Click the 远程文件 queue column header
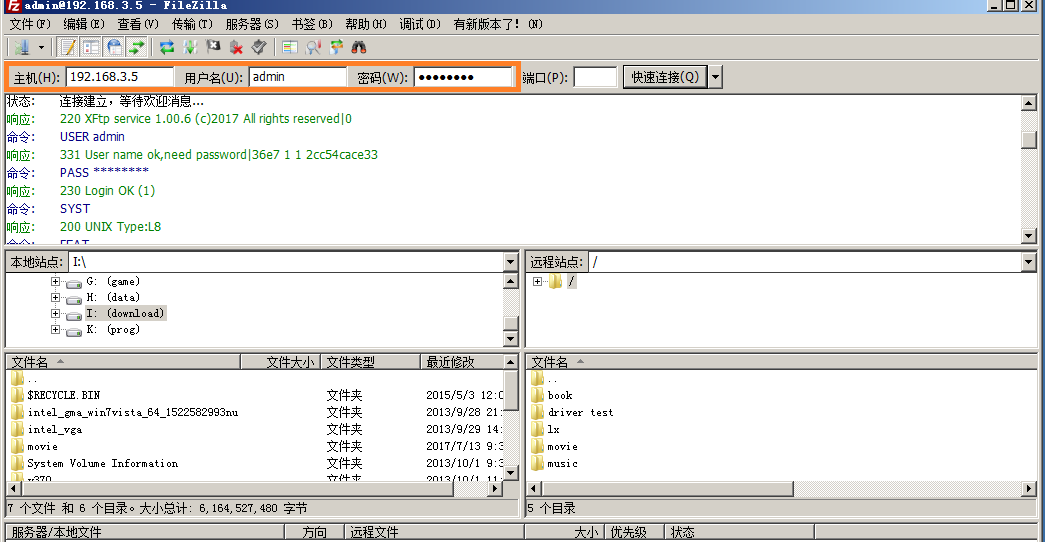Screen dimensions: 1045x542 coord(434,532)
